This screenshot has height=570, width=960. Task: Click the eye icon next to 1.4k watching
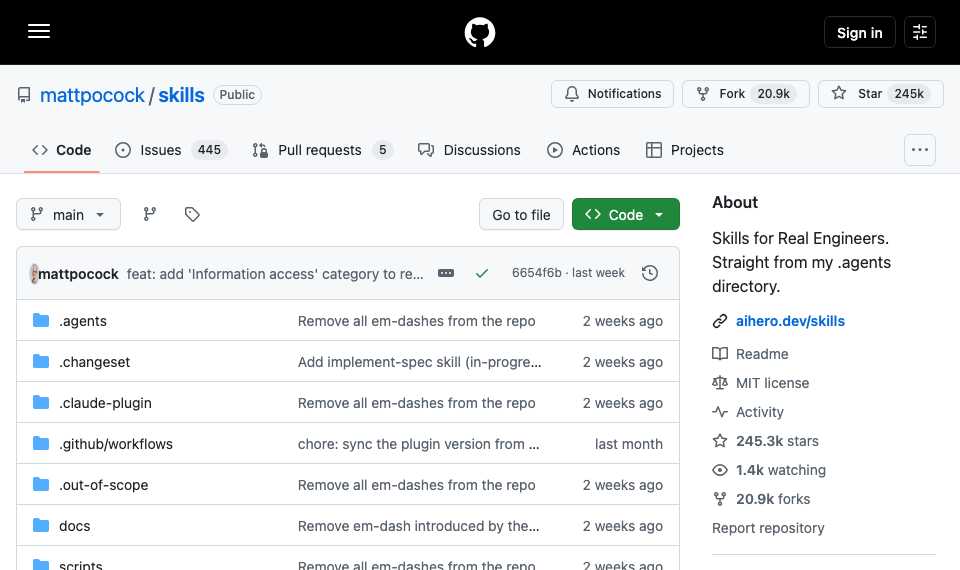point(720,470)
